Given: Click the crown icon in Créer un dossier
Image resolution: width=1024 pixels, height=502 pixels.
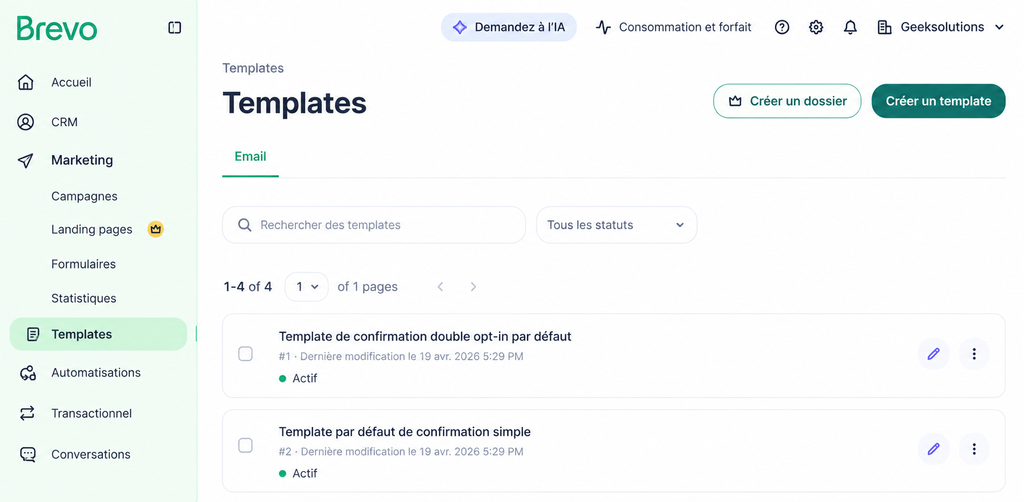Looking at the screenshot, I should [736, 101].
